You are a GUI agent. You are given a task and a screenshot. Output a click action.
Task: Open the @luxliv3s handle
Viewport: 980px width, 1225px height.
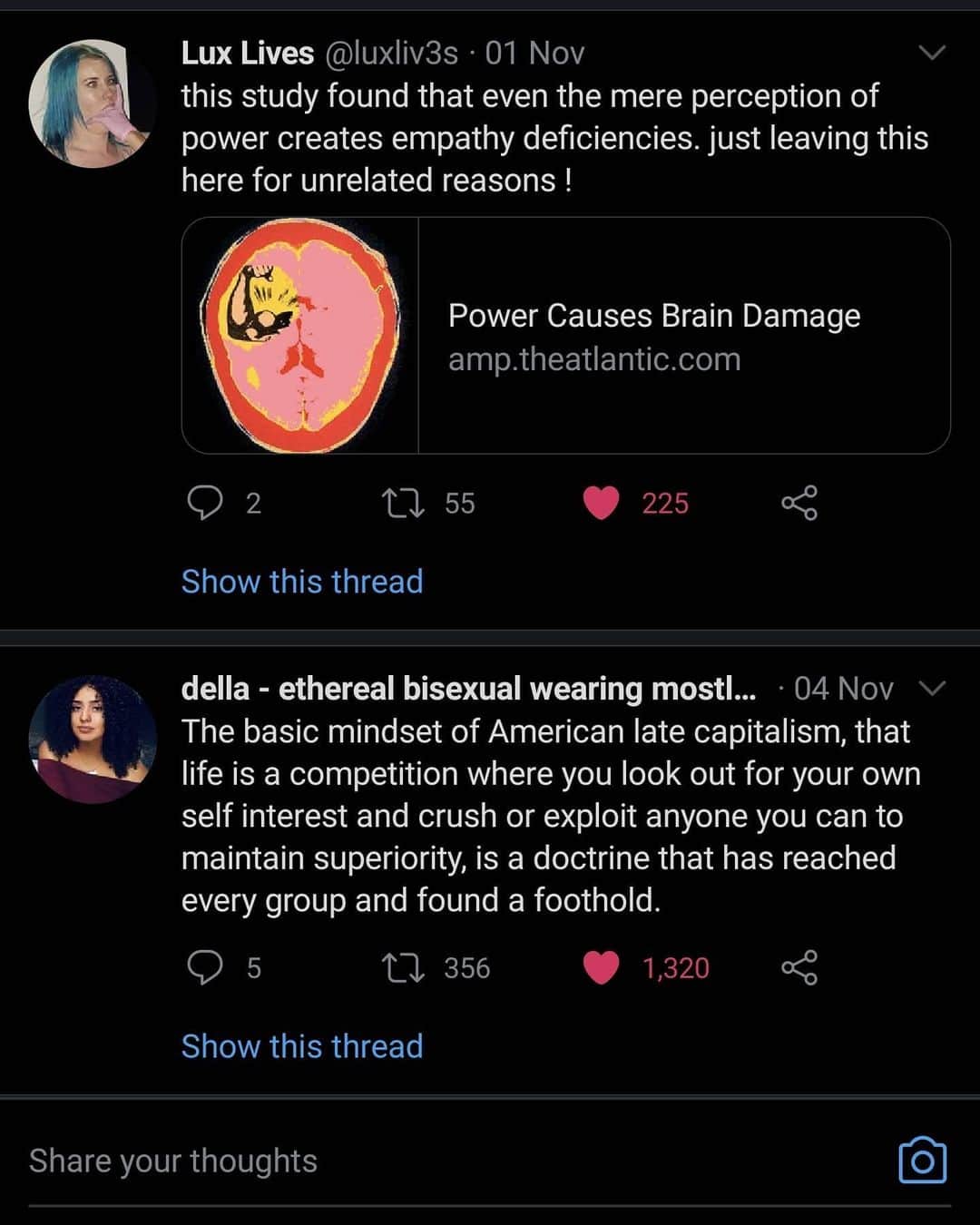pos(391,54)
